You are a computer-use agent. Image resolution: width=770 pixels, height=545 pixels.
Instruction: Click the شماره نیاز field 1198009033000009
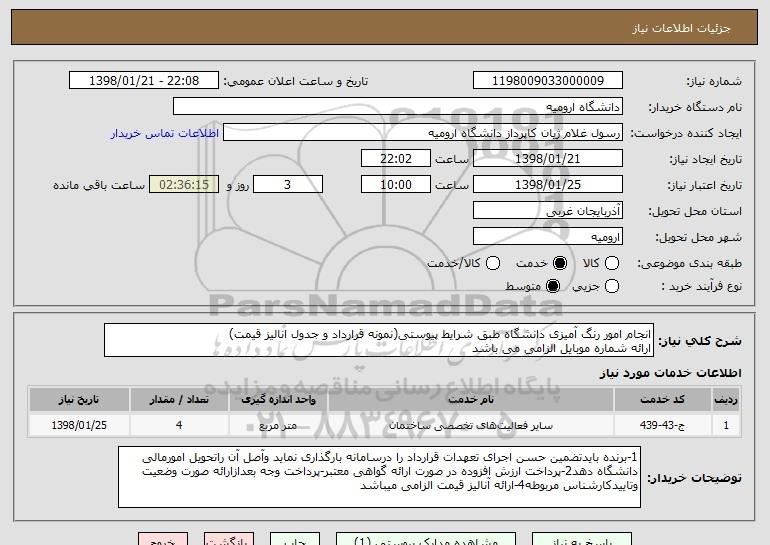click(548, 81)
